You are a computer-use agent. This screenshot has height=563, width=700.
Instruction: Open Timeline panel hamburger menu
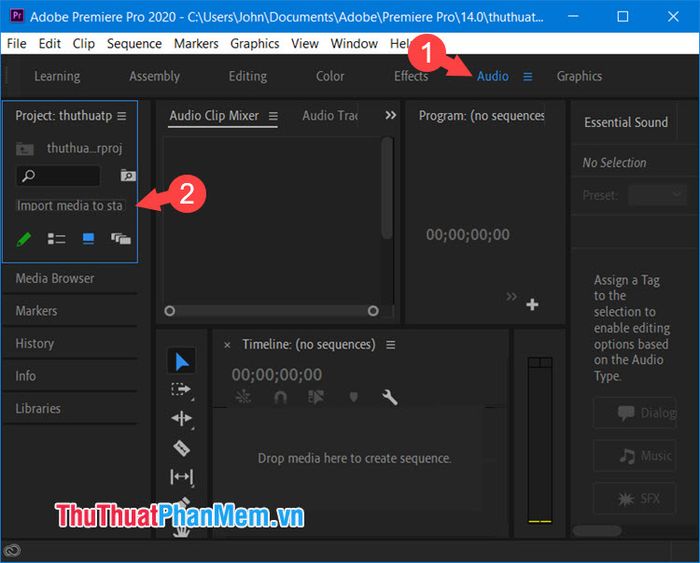point(391,345)
